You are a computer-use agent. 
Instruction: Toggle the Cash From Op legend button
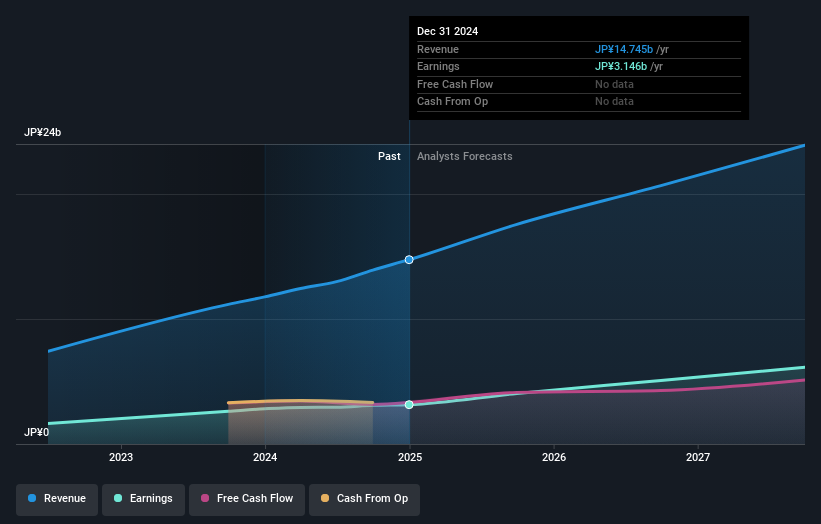[364, 499]
